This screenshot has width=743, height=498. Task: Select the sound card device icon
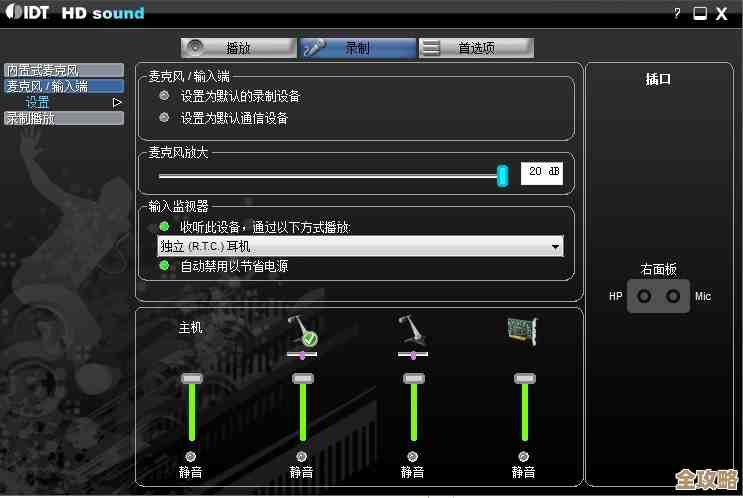click(523, 331)
